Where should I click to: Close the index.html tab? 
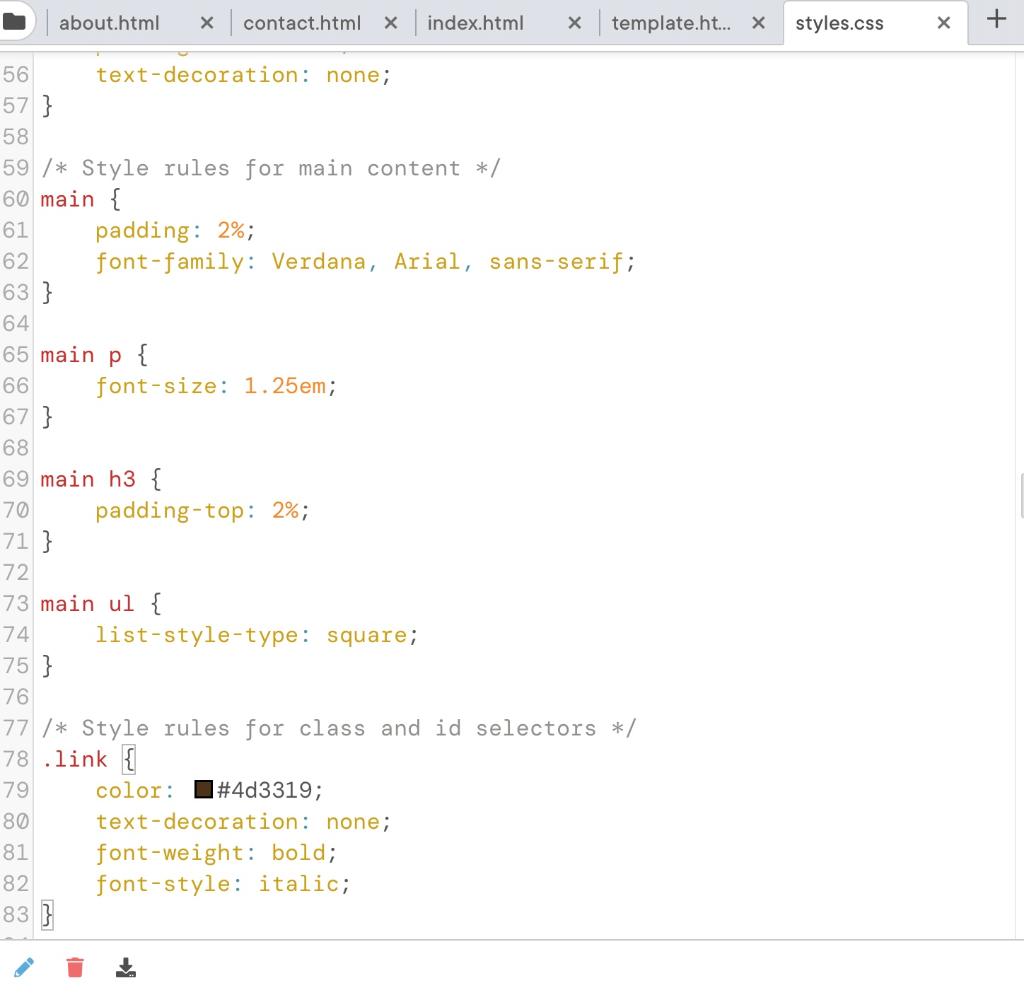pyautogui.click(x=574, y=21)
